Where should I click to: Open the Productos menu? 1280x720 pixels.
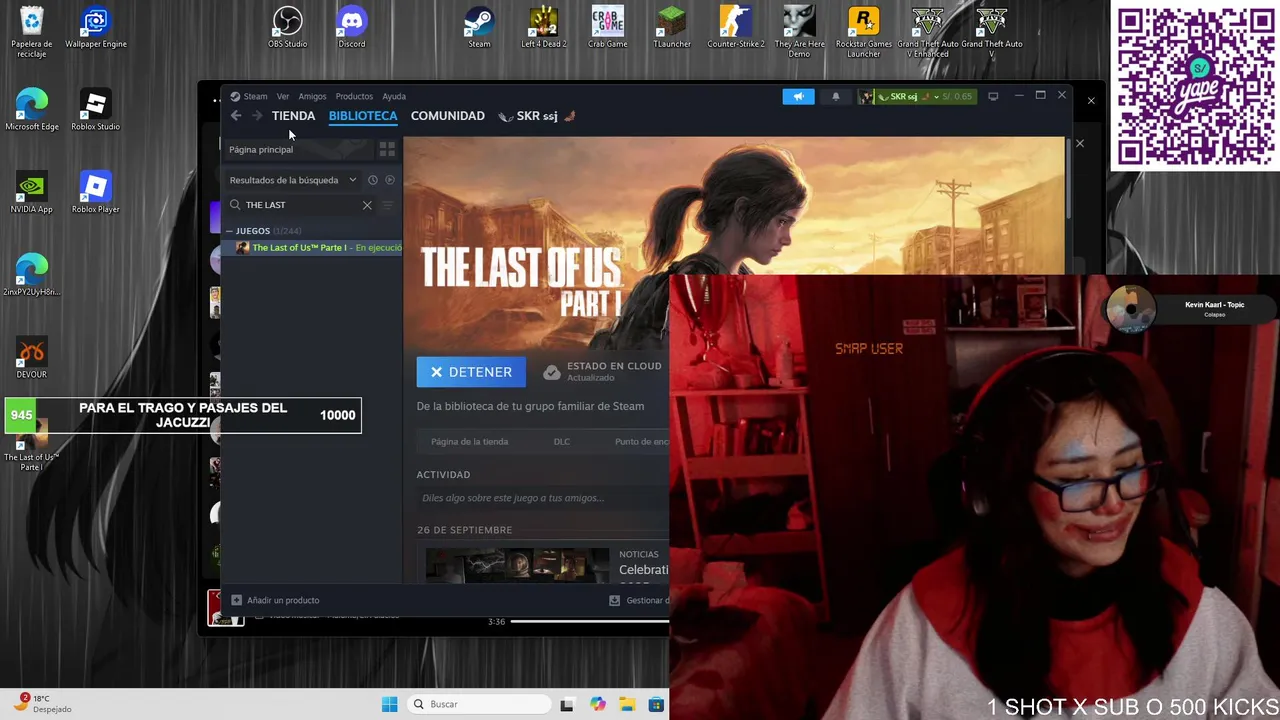[354, 96]
